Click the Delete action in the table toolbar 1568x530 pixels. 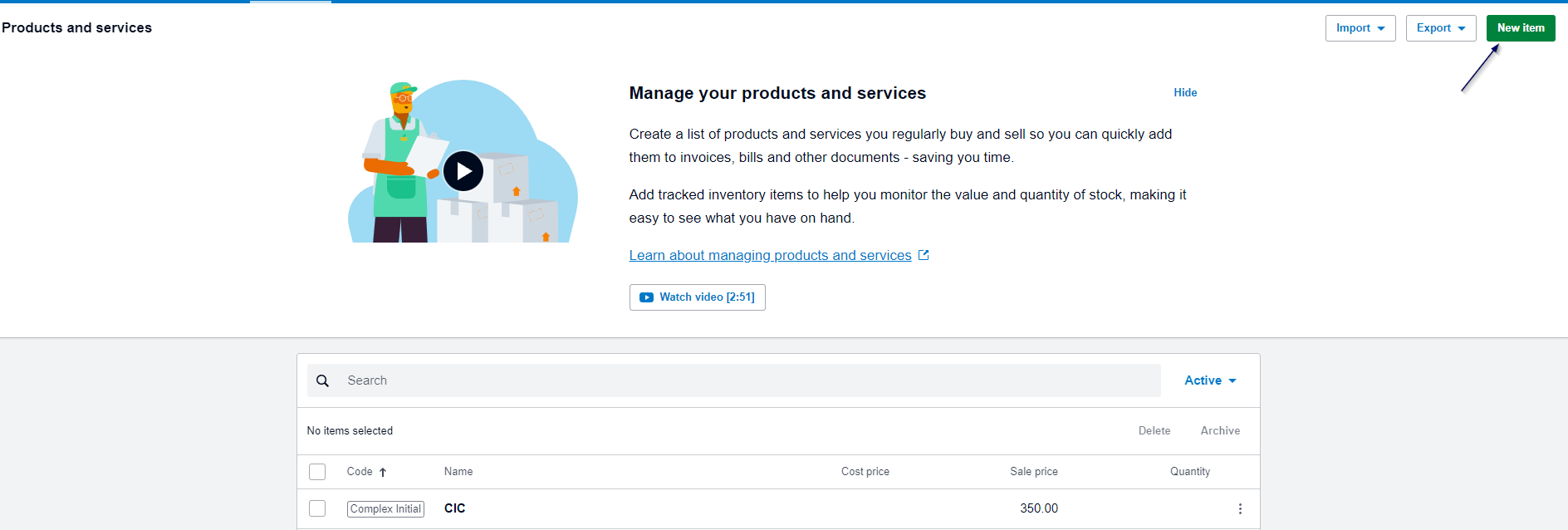coord(1154,430)
